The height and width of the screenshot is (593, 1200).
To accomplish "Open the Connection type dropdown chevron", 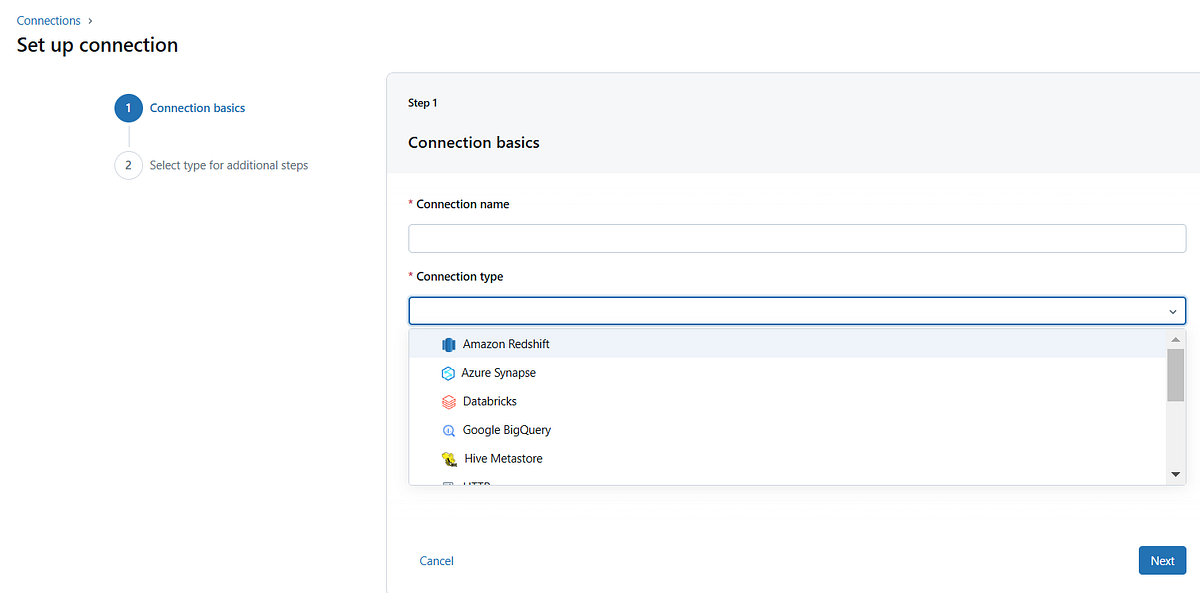I will pyautogui.click(x=1173, y=311).
